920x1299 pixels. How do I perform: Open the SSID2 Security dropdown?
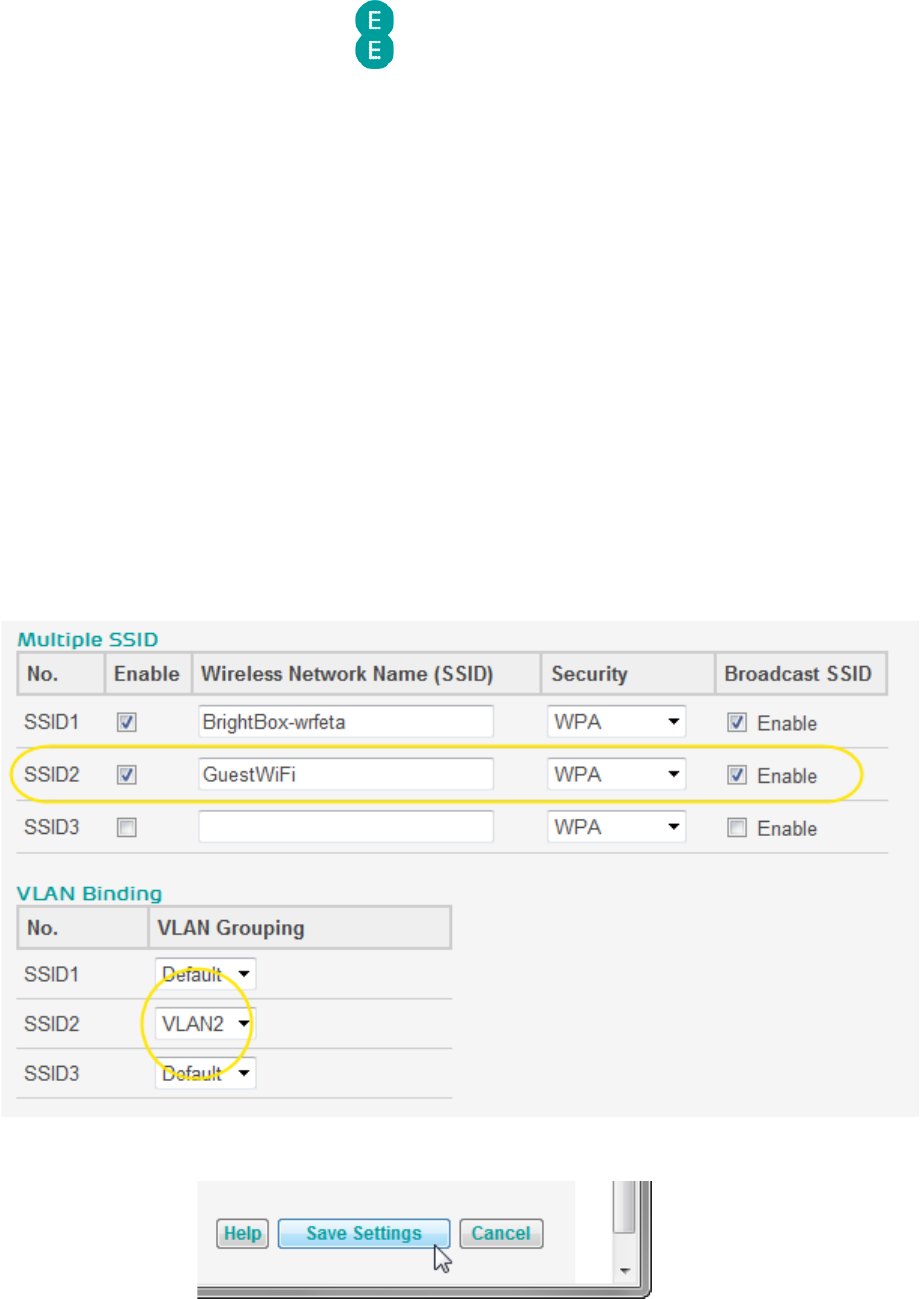coord(616,774)
